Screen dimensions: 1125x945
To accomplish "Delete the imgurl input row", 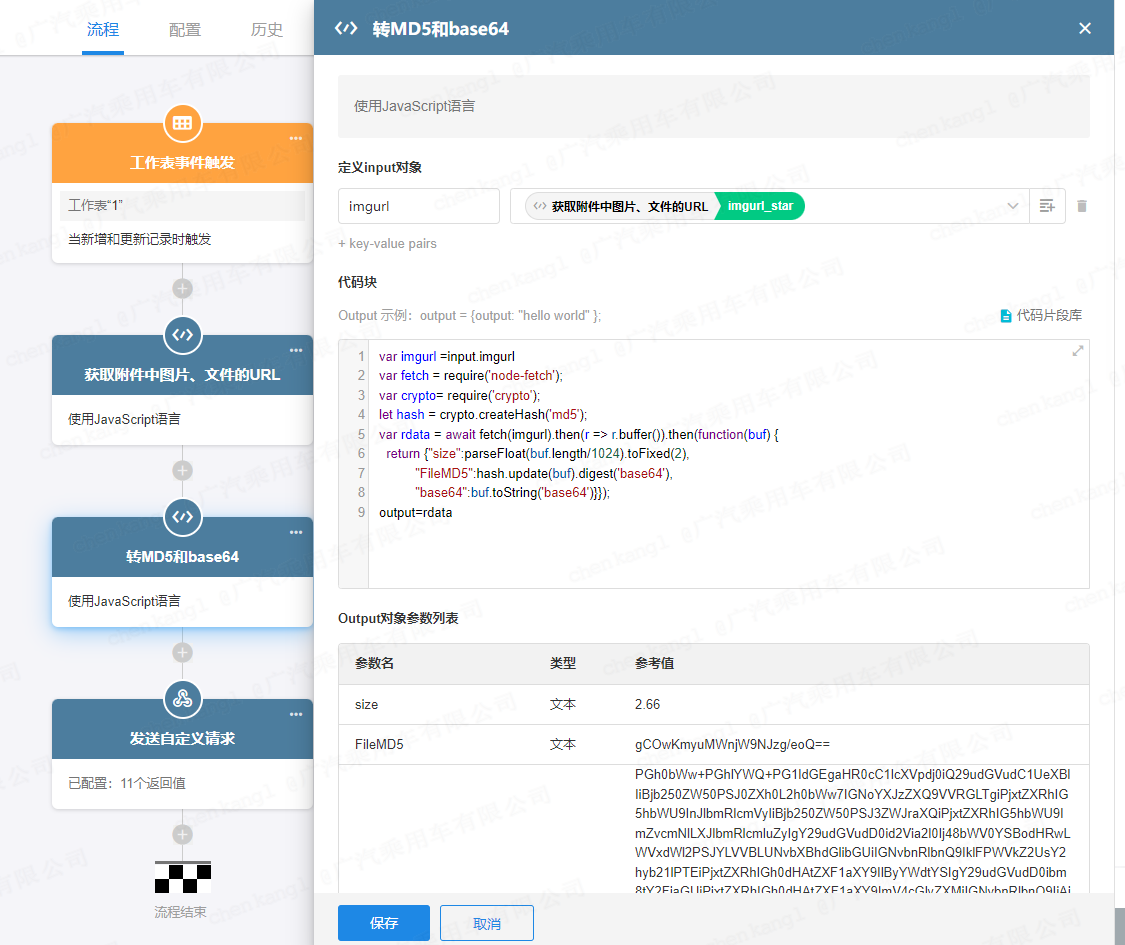I will 1081,206.
